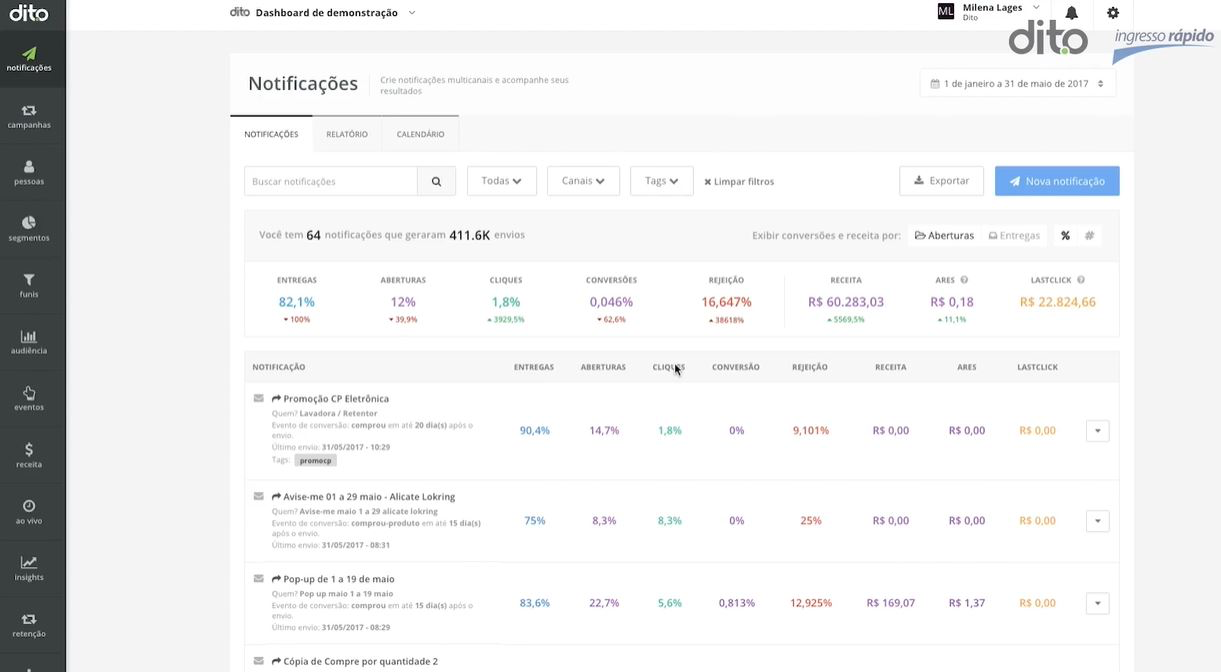Open the Campanhas section in the sidebar
Viewport: 1221px width, 672px height.
(29, 117)
